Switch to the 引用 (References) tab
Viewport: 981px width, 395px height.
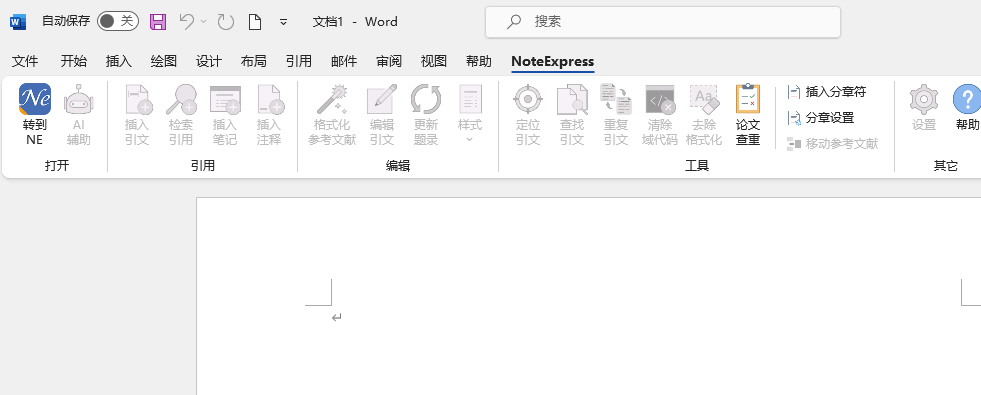298,61
